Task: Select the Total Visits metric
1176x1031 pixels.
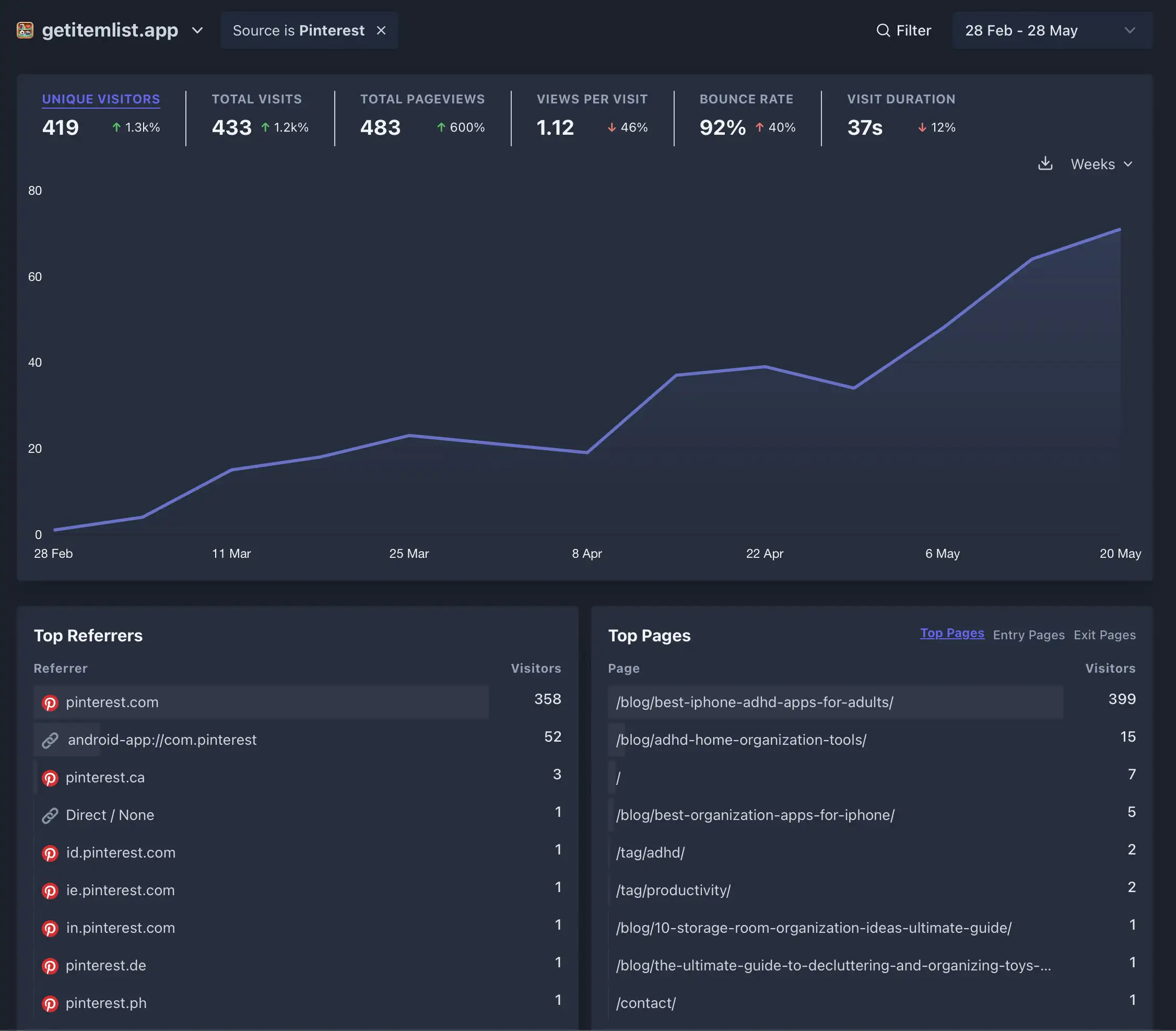Action: [x=256, y=99]
